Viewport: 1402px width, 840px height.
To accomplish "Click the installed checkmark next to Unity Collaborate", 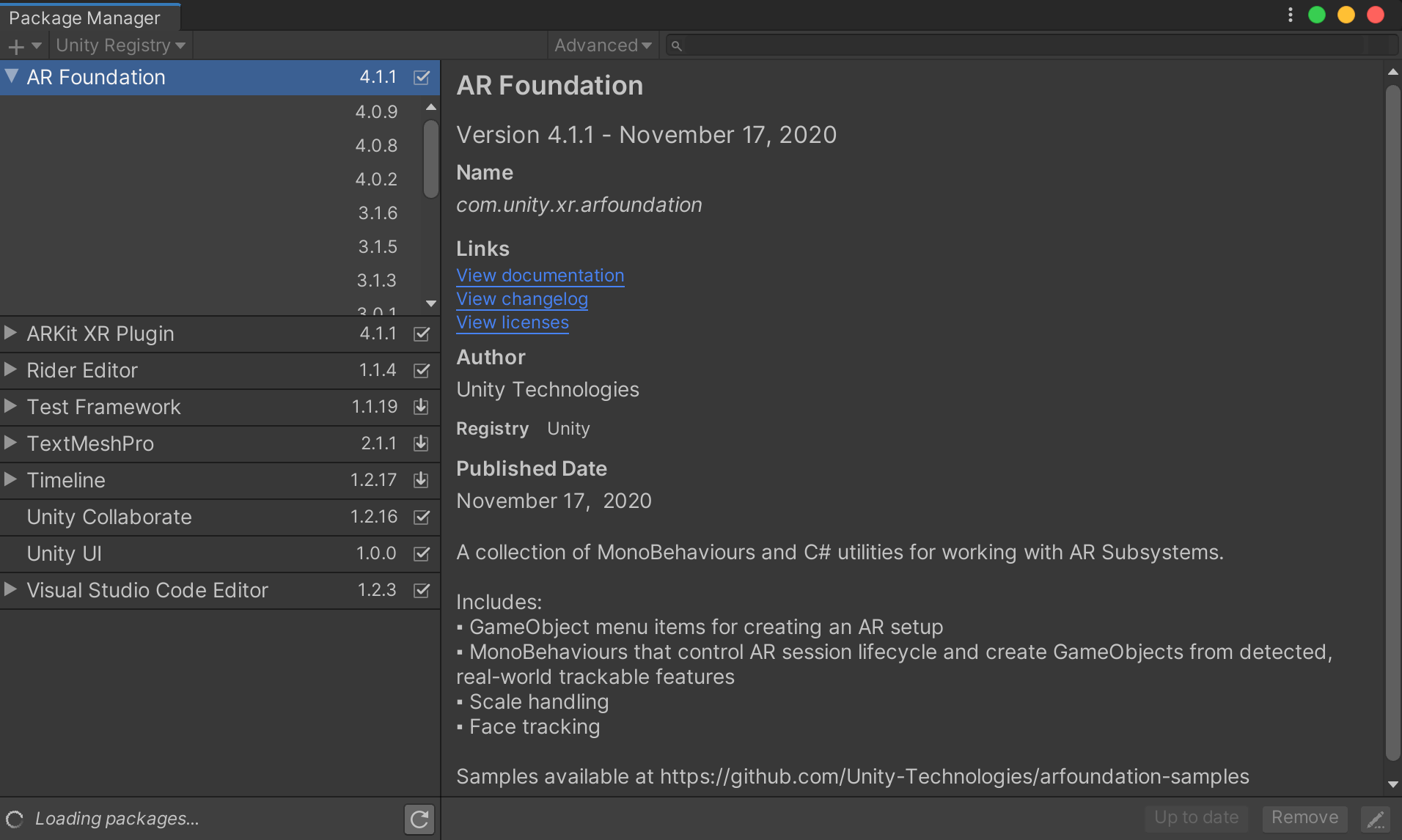I will [422, 517].
